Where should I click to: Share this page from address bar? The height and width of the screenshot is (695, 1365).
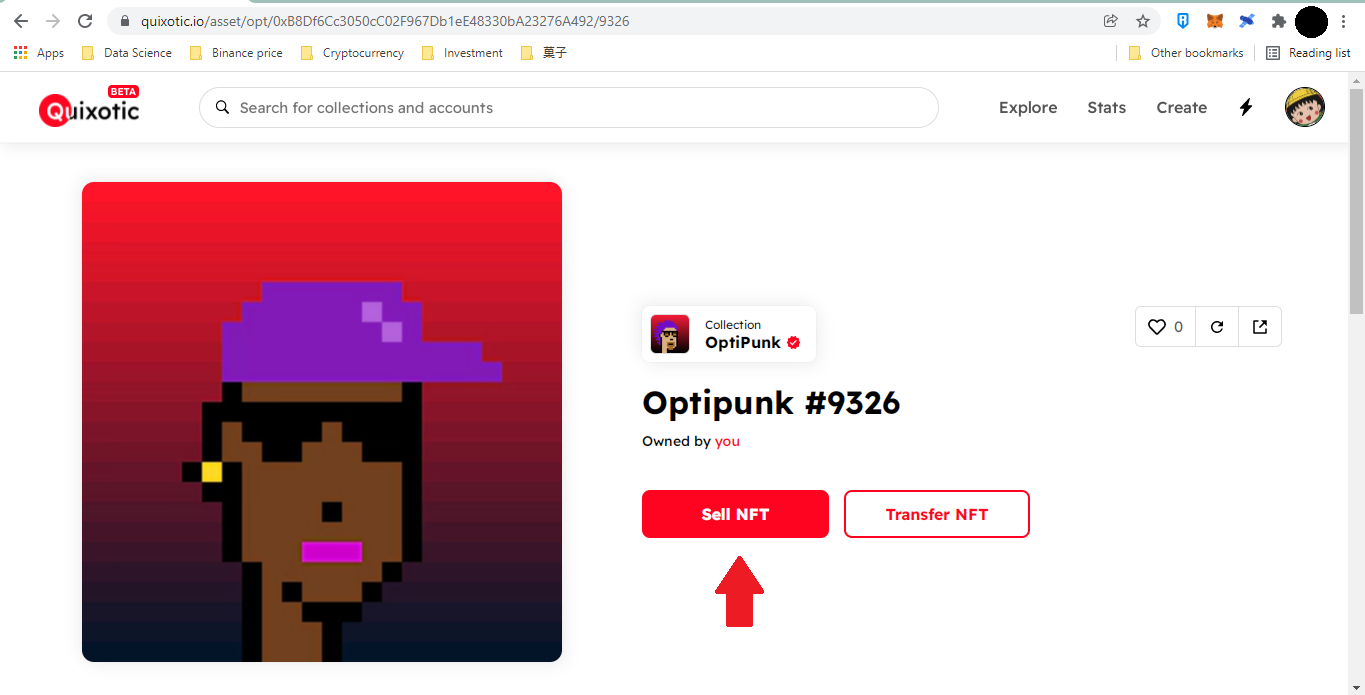(1111, 21)
